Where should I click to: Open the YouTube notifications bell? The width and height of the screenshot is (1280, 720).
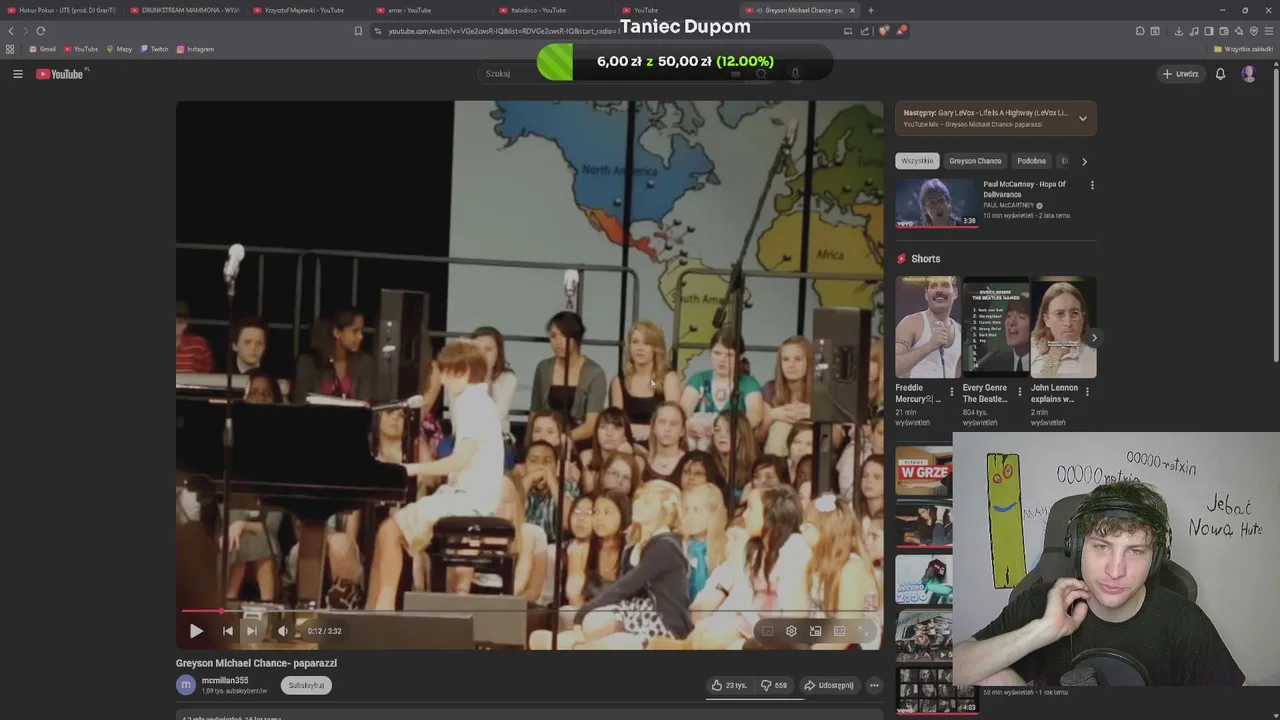[x=1220, y=74]
